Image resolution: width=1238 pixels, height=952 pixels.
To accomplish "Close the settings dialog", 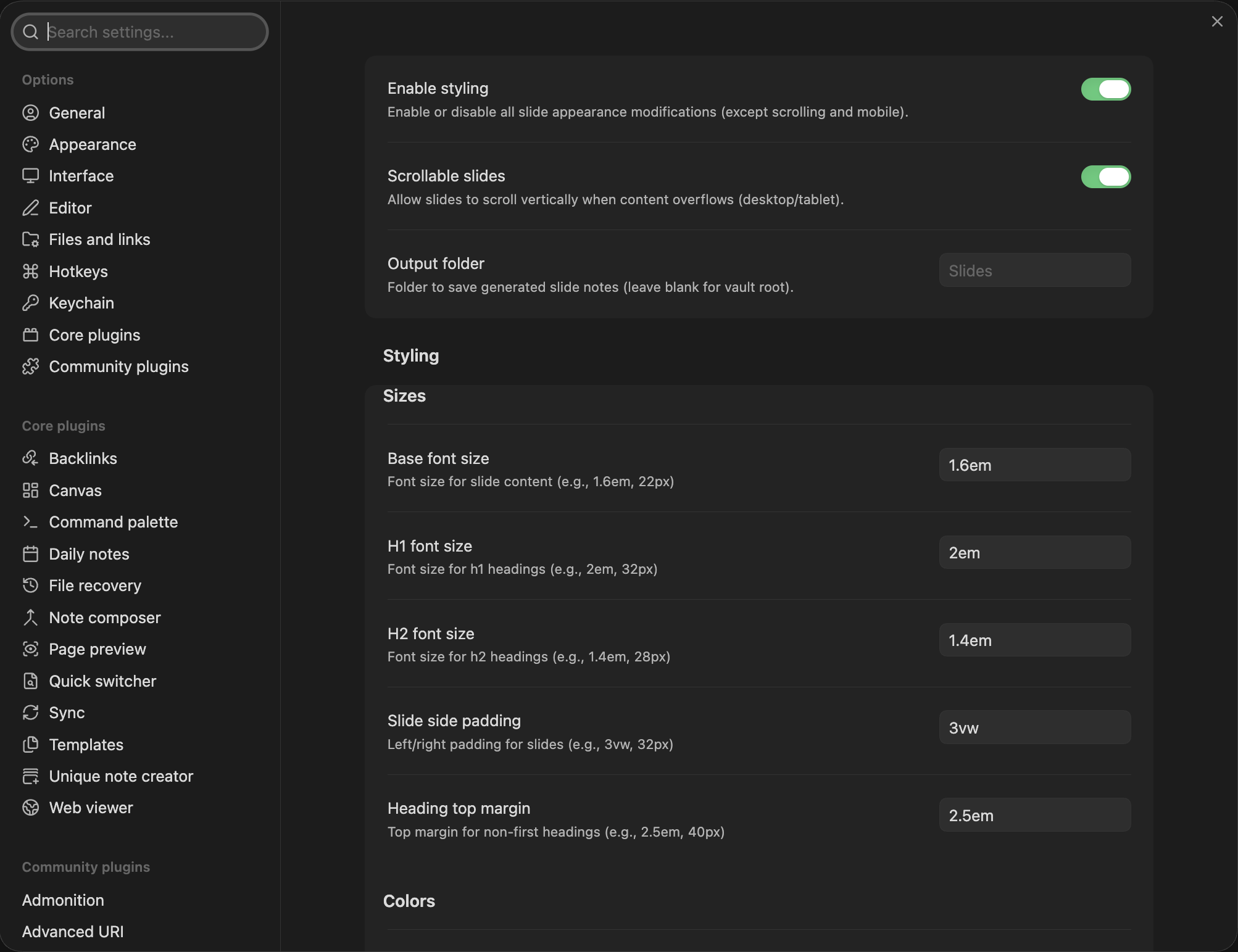I will [1217, 22].
